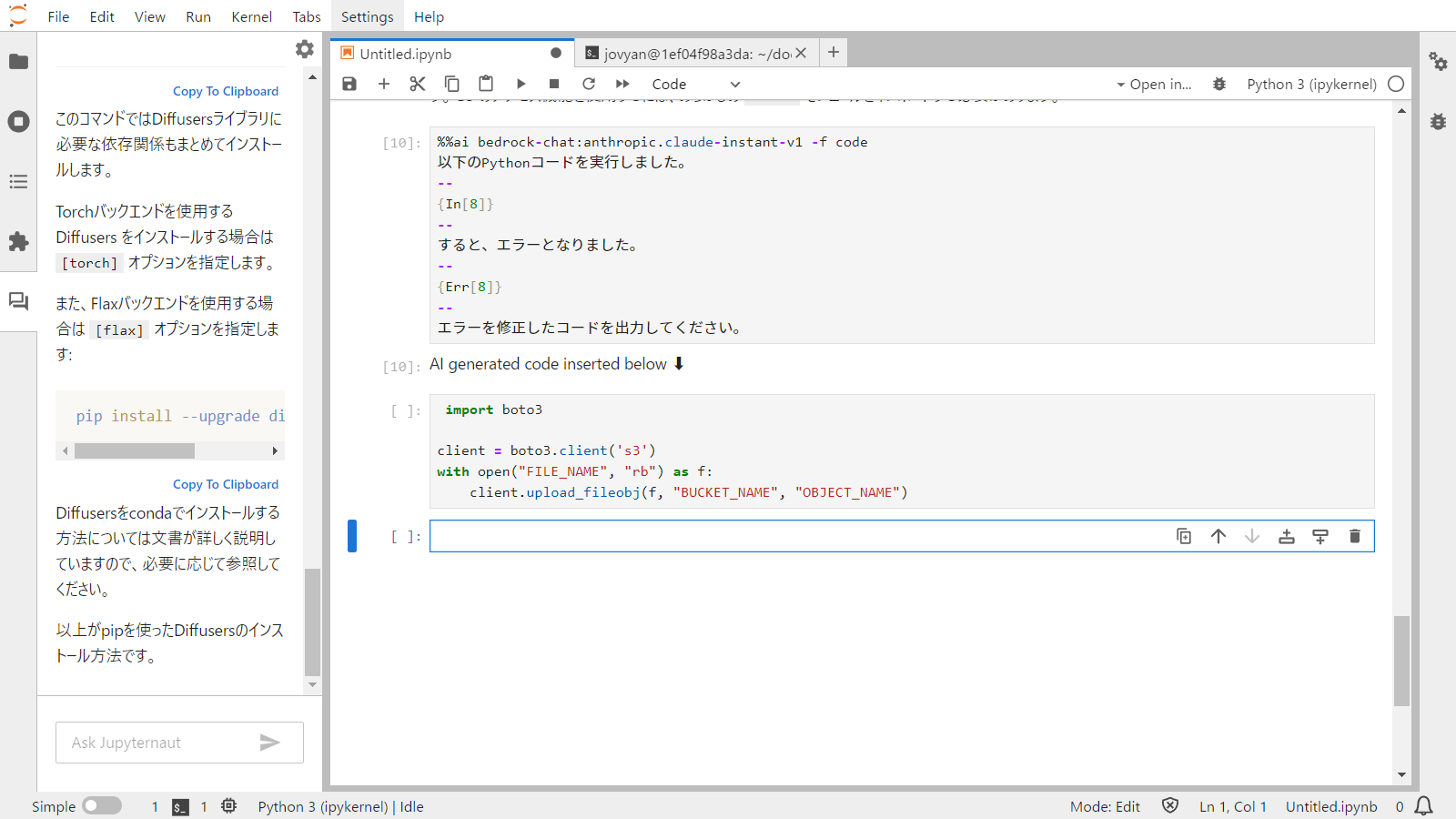Open the Extension Manager puzzle icon
The image size is (1456, 819).
18,241
